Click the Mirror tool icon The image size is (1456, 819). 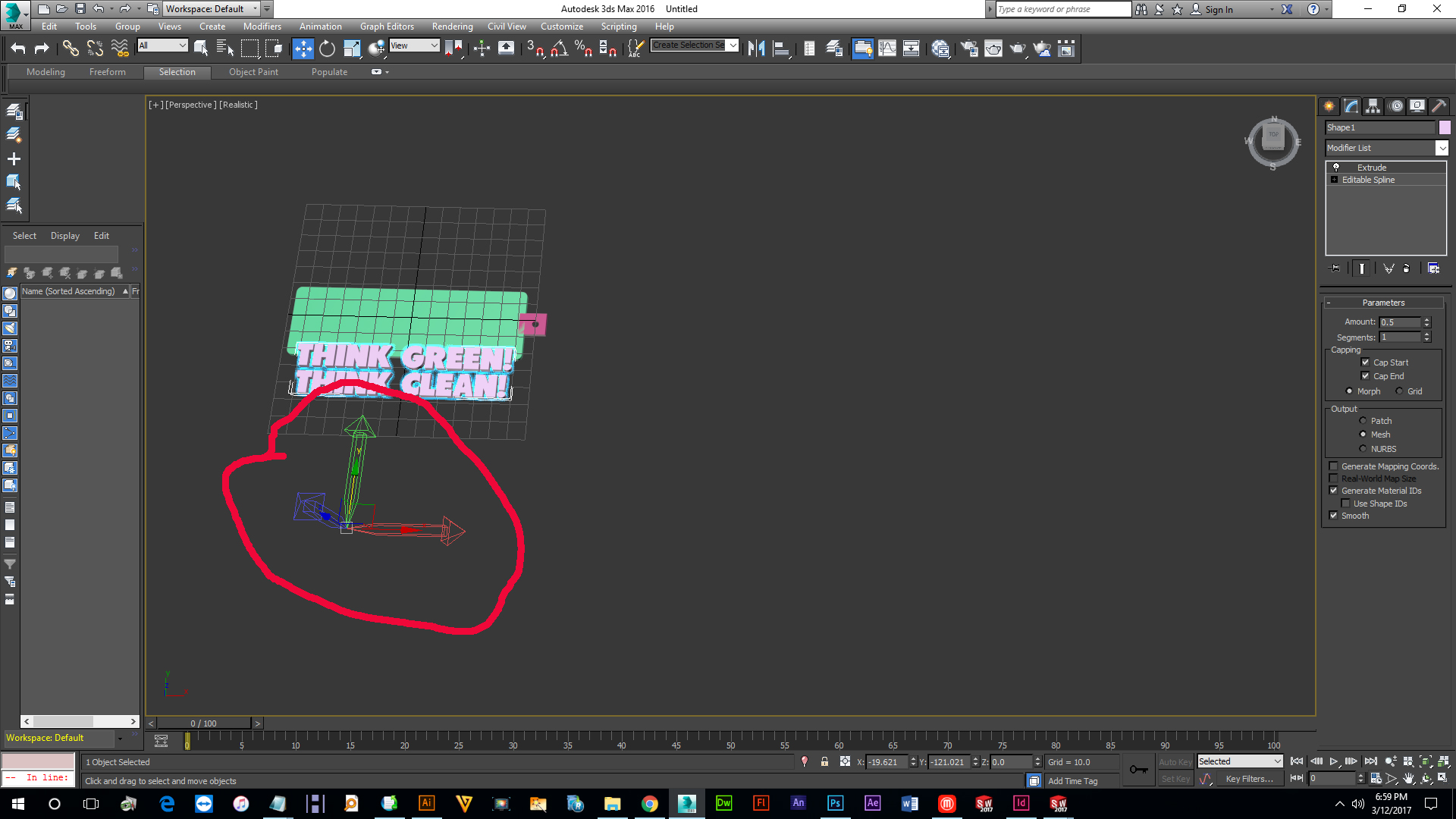[757, 48]
